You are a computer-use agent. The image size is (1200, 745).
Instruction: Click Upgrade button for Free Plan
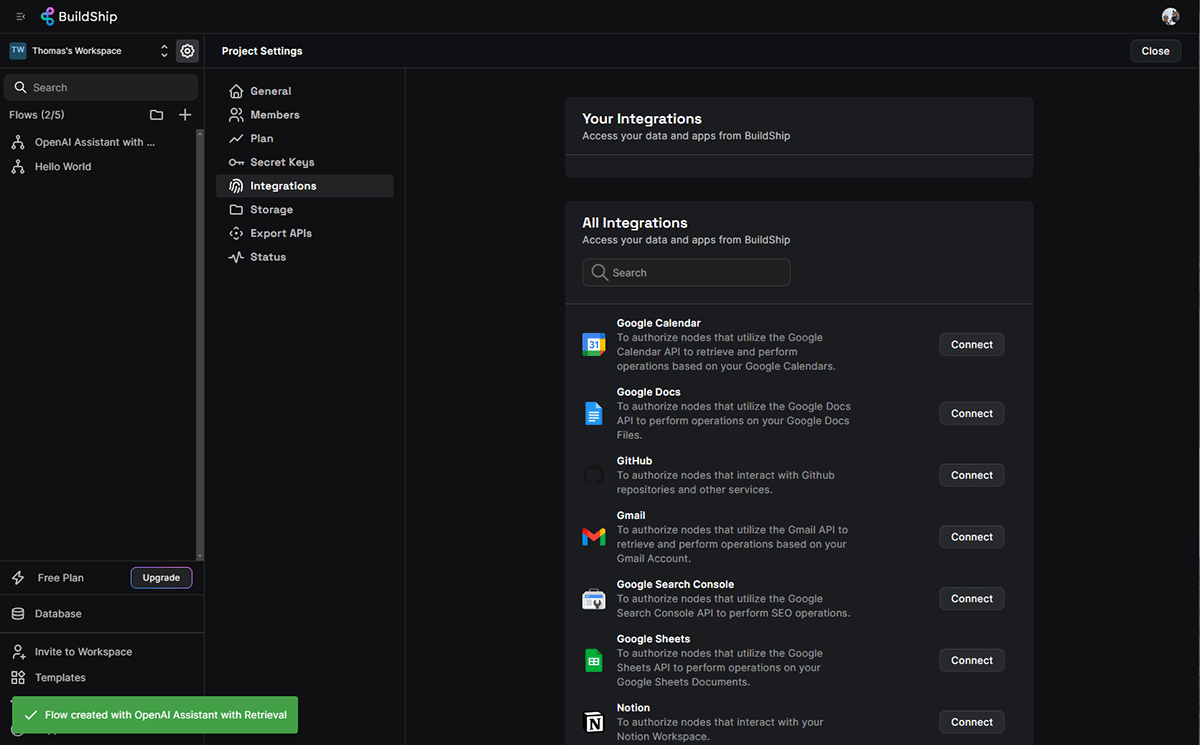tap(161, 578)
